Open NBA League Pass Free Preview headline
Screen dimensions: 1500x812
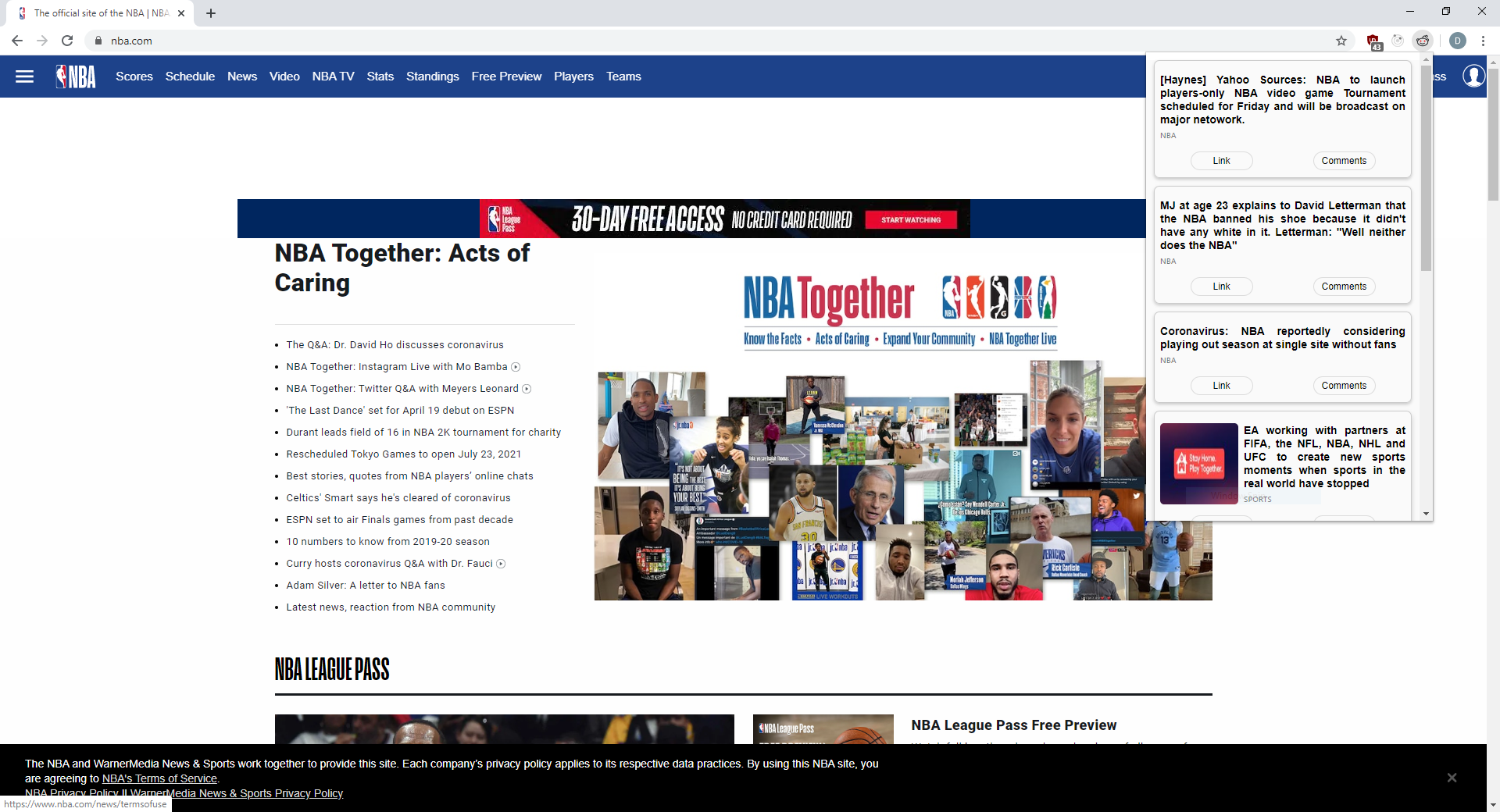coord(1013,725)
